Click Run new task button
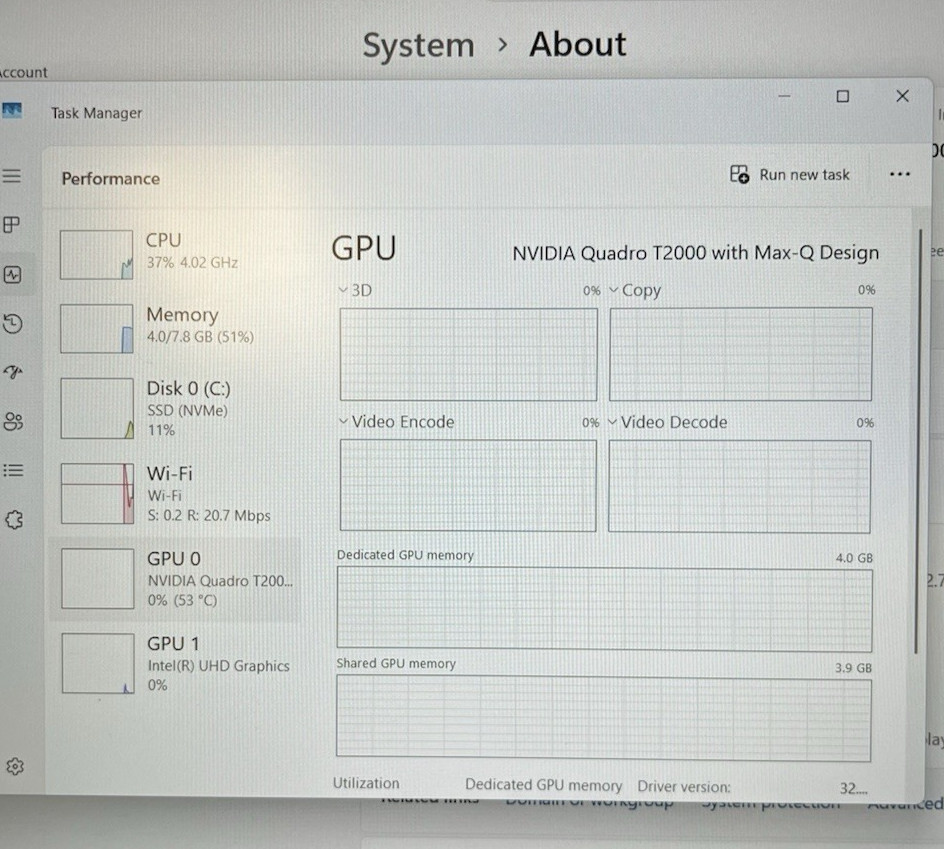944x849 pixels. coord(790,175)
